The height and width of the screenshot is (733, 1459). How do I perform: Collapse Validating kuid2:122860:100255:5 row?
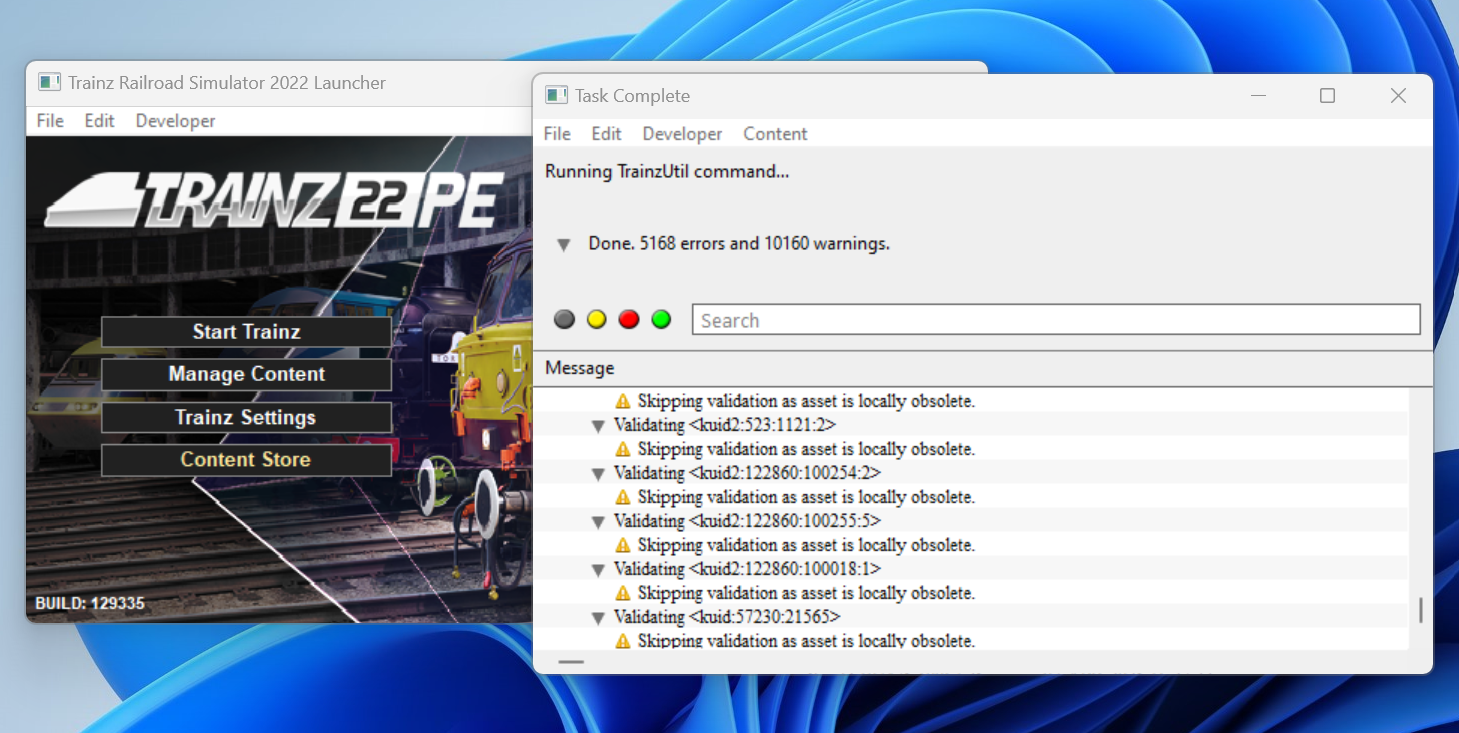point(598,522)
